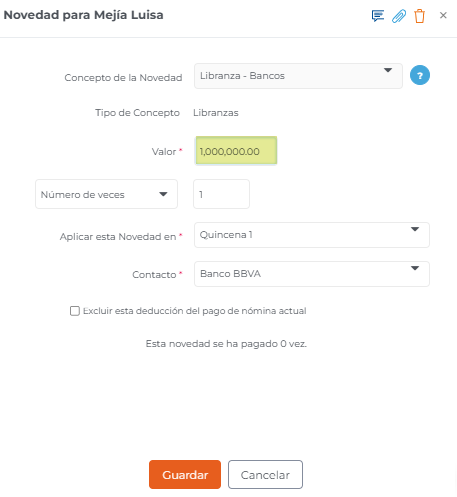Open the comments icon in the header

click(x=378, y=16)
